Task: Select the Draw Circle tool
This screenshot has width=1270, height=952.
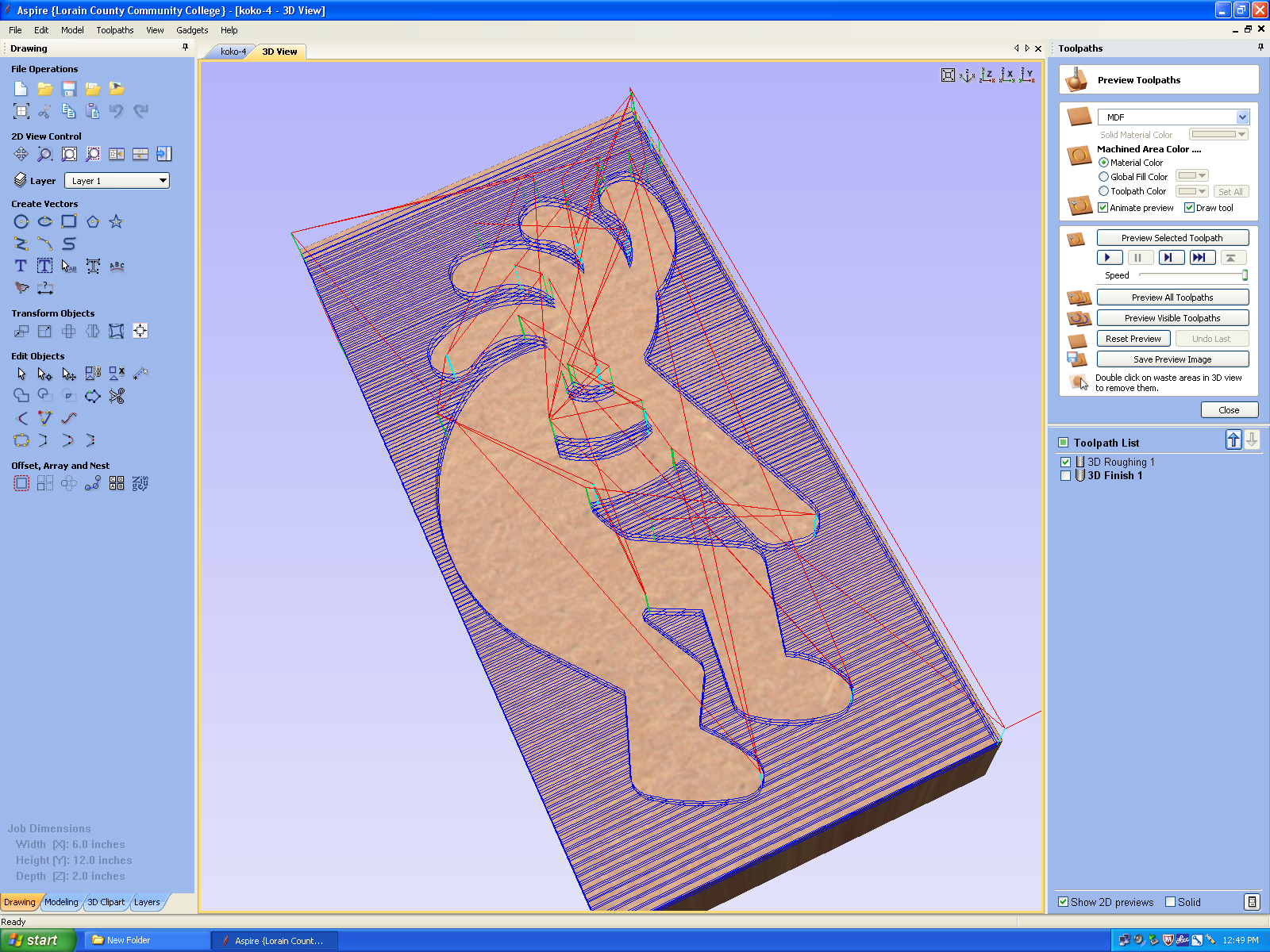Action: [21, 221]
